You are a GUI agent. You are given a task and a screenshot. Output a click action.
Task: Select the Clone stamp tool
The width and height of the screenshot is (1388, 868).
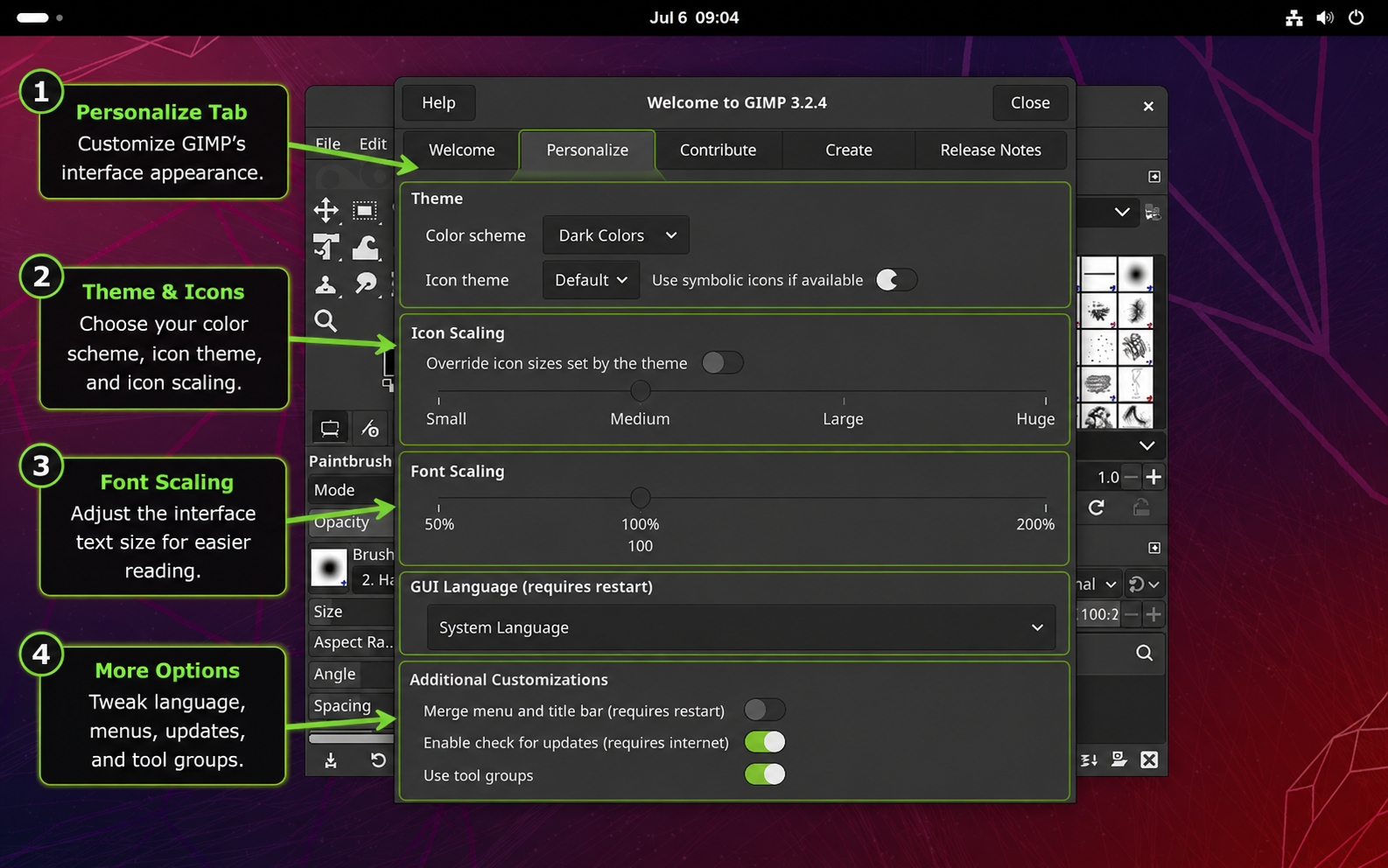coord(326,283)
